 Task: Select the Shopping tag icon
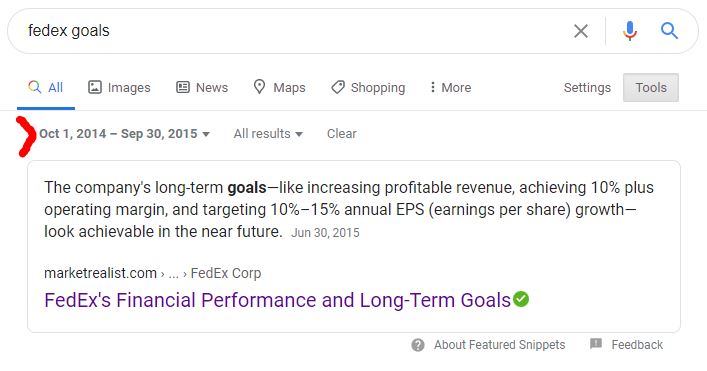tap(338, 87)
